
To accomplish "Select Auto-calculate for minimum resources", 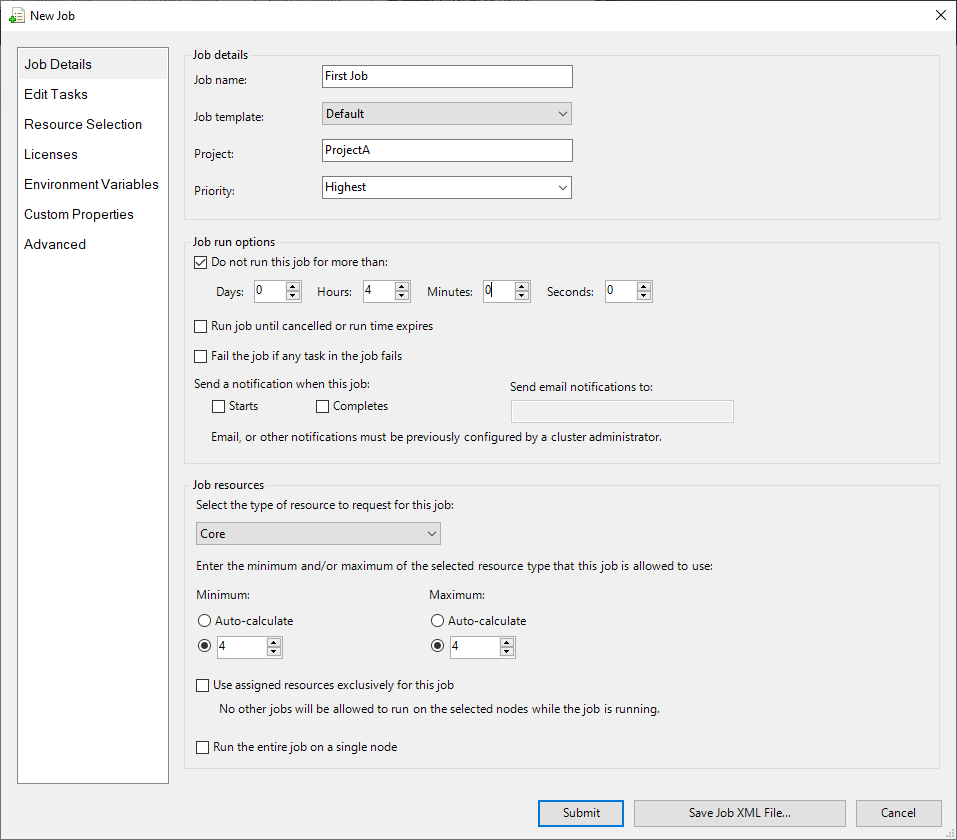I will [204, 620].
